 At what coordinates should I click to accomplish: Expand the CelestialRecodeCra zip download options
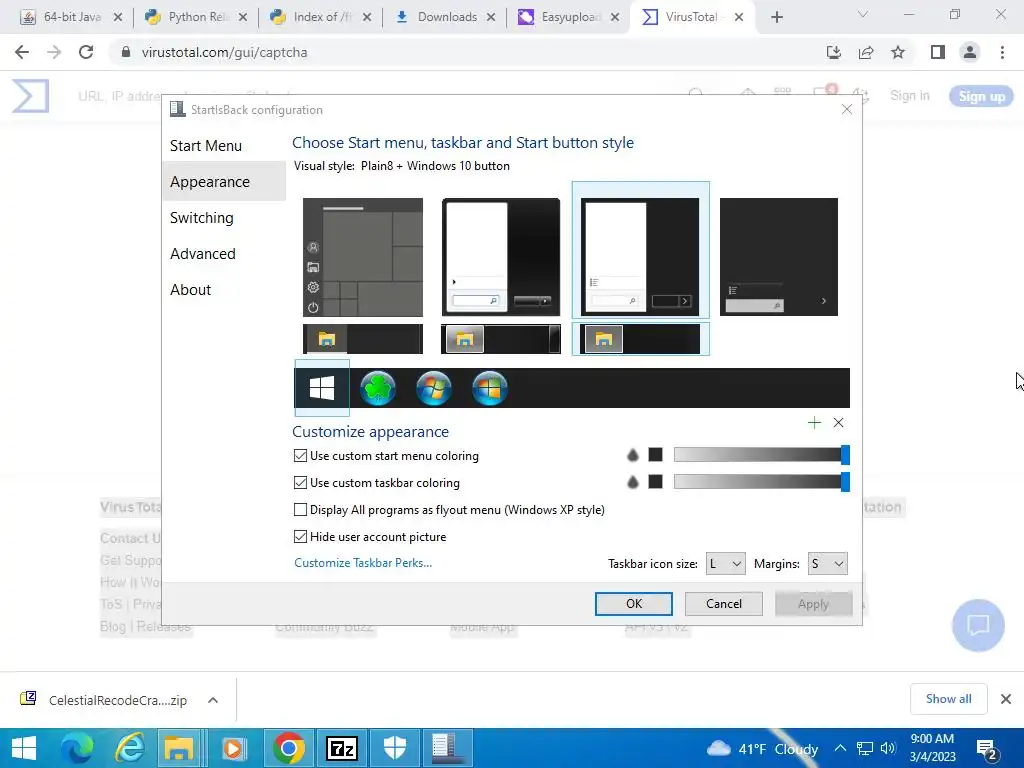[213, 700]
